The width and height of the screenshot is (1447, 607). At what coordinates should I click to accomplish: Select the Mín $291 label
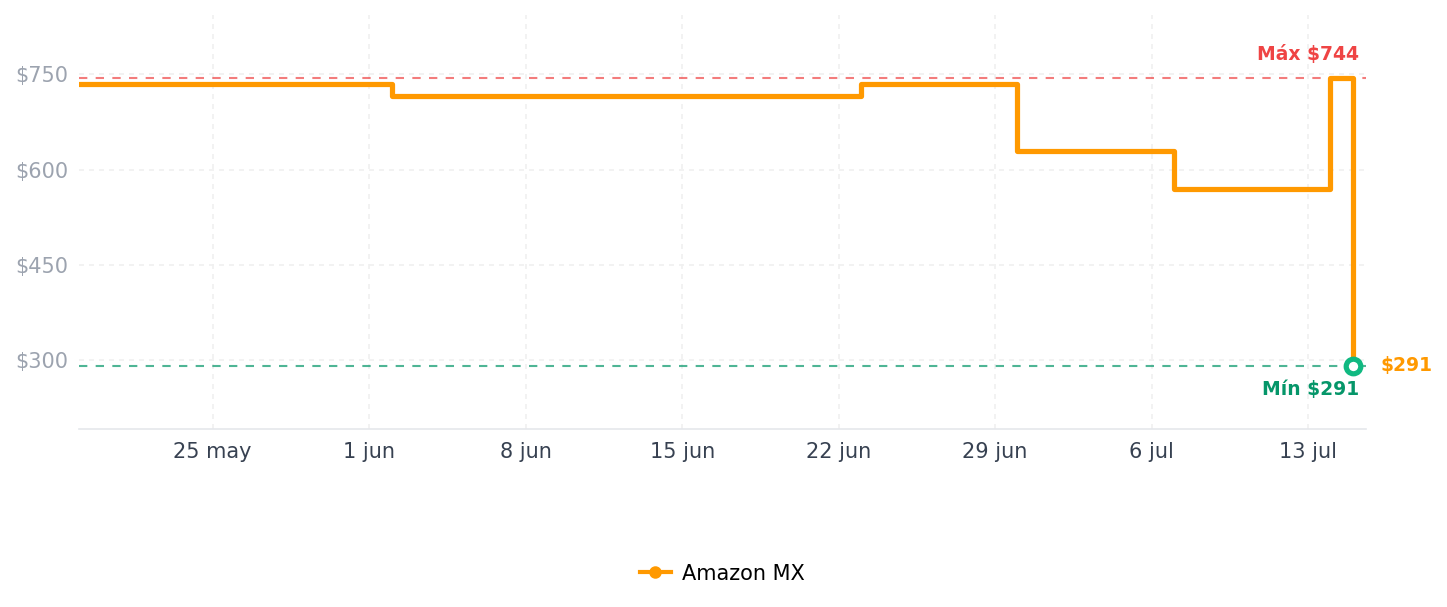click(x=1310, y=389)
